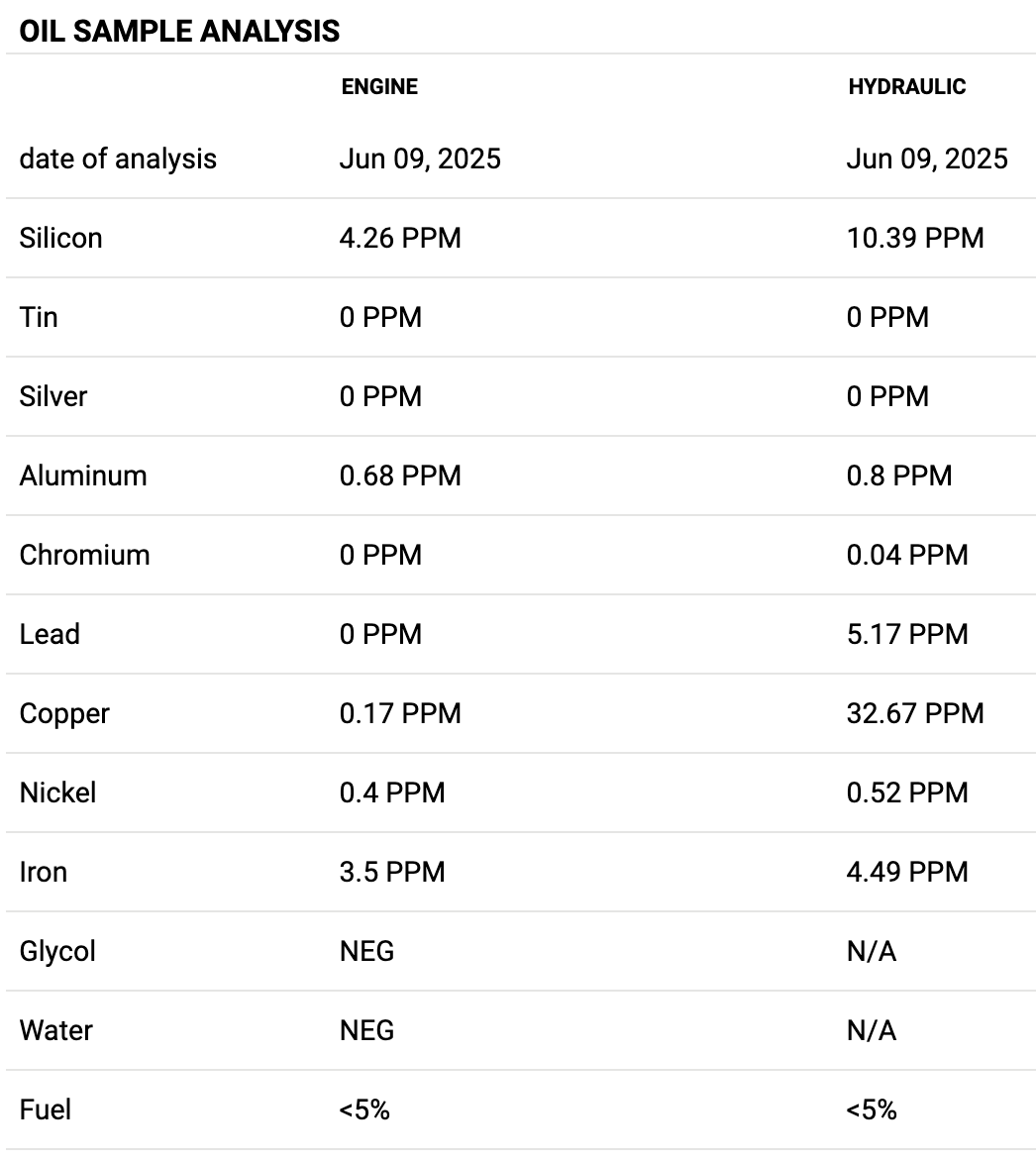1036x1161 pixels.
Task: Click the engine Aluminum 0.68 PPM value
Action: click(x=400, y=476)
